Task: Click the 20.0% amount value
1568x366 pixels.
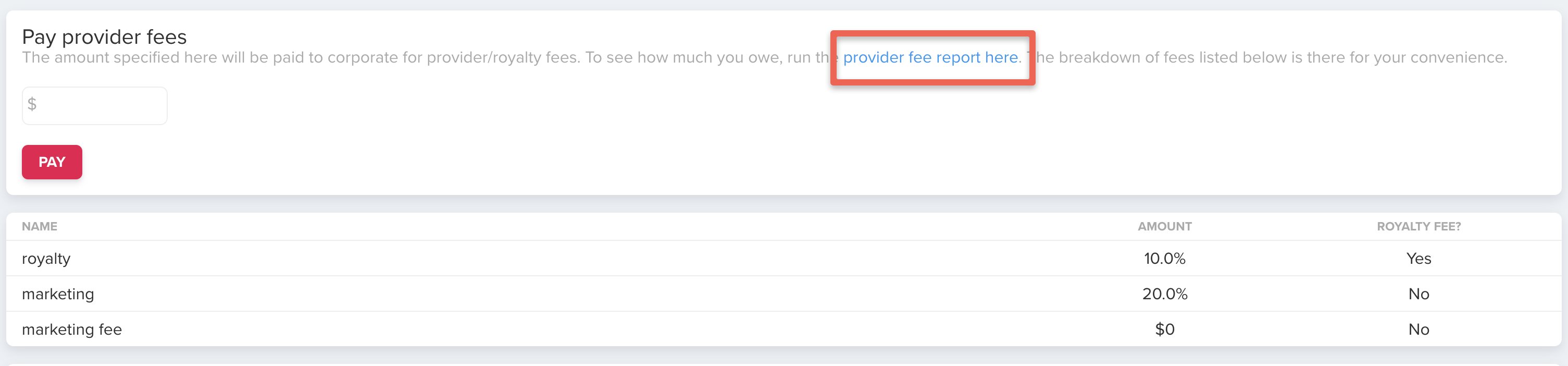Action: pyautogui.click(x=1164, y=294)
